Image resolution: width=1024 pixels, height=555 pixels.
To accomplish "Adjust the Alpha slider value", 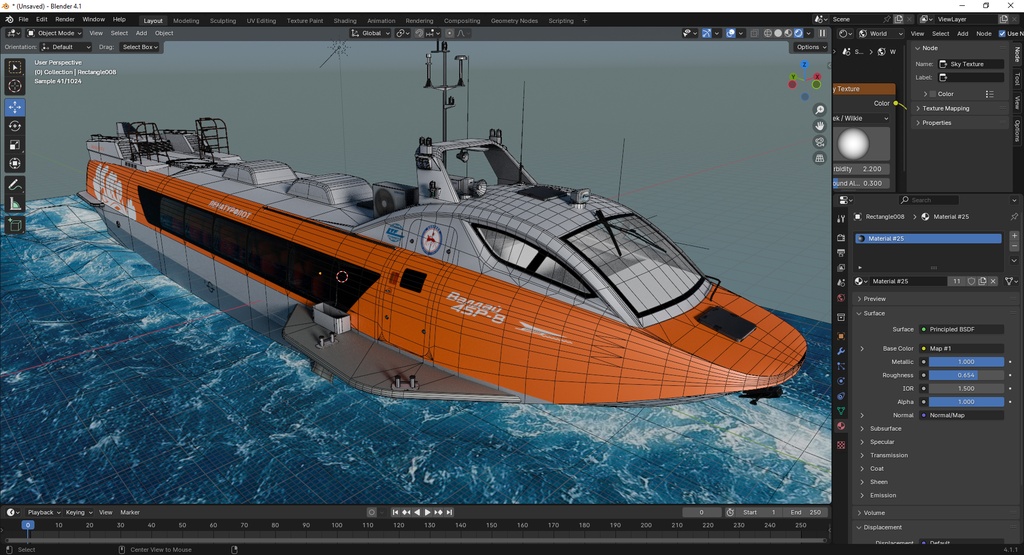I will (x=966, y=402).
